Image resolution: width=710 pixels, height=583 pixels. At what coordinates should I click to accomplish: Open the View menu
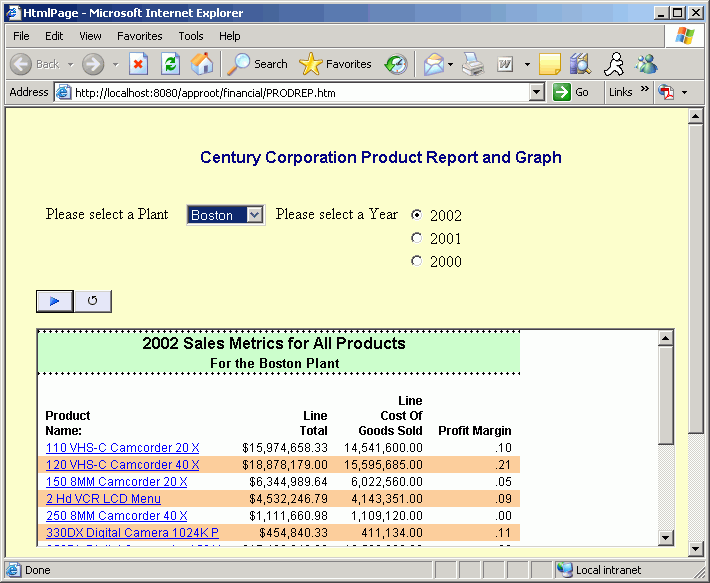point(90,36)
